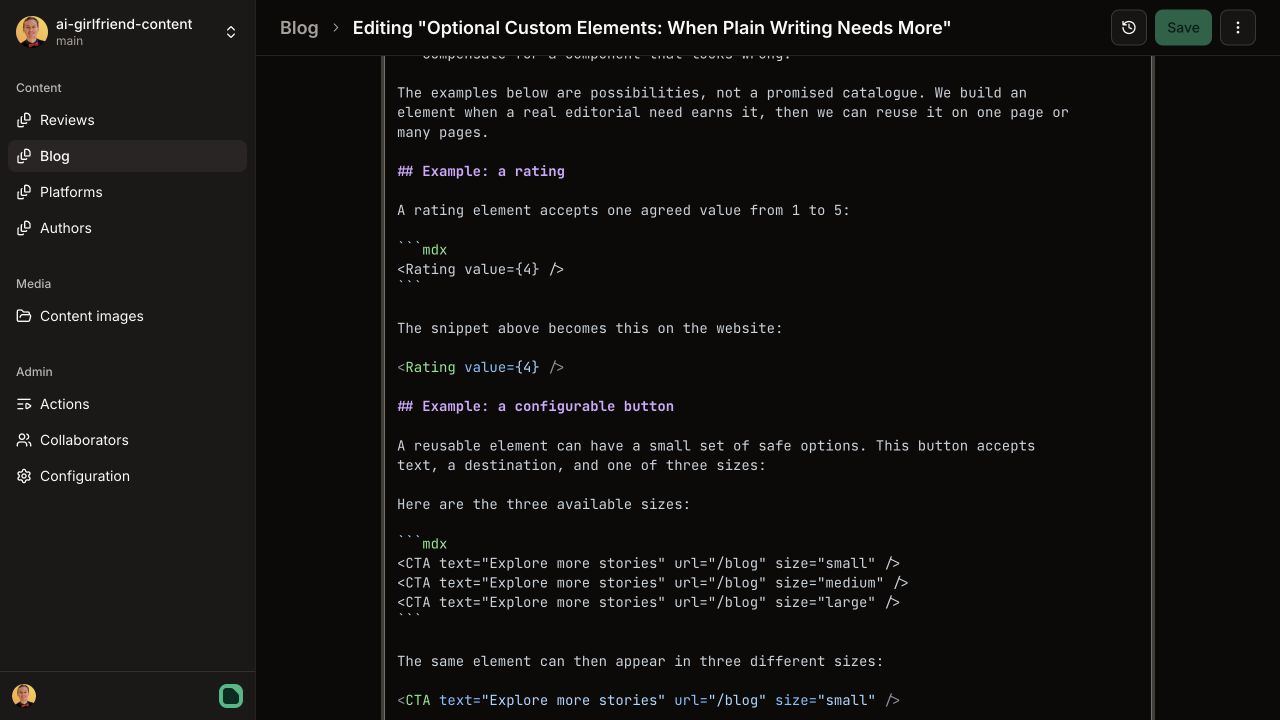The image size is (1280, 720).
Task: Click the 'Here are the three available sizes:' line
Action: 543,504
